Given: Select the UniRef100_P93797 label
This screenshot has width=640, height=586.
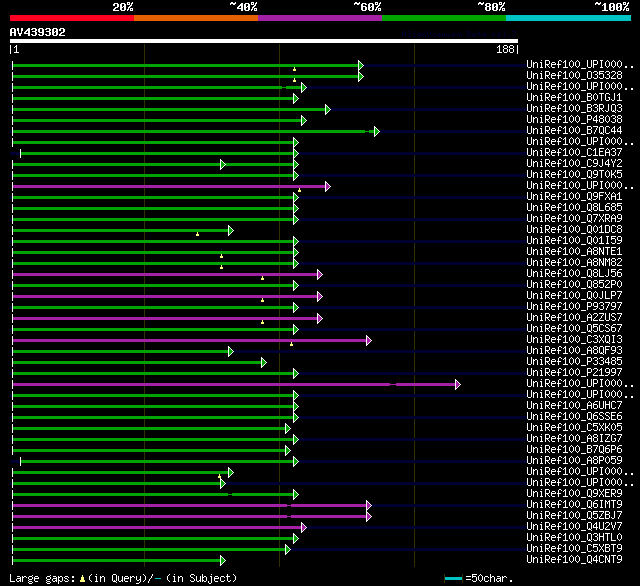Looking at the screenshot, I should pyautogui.click(x=574, y=307).
